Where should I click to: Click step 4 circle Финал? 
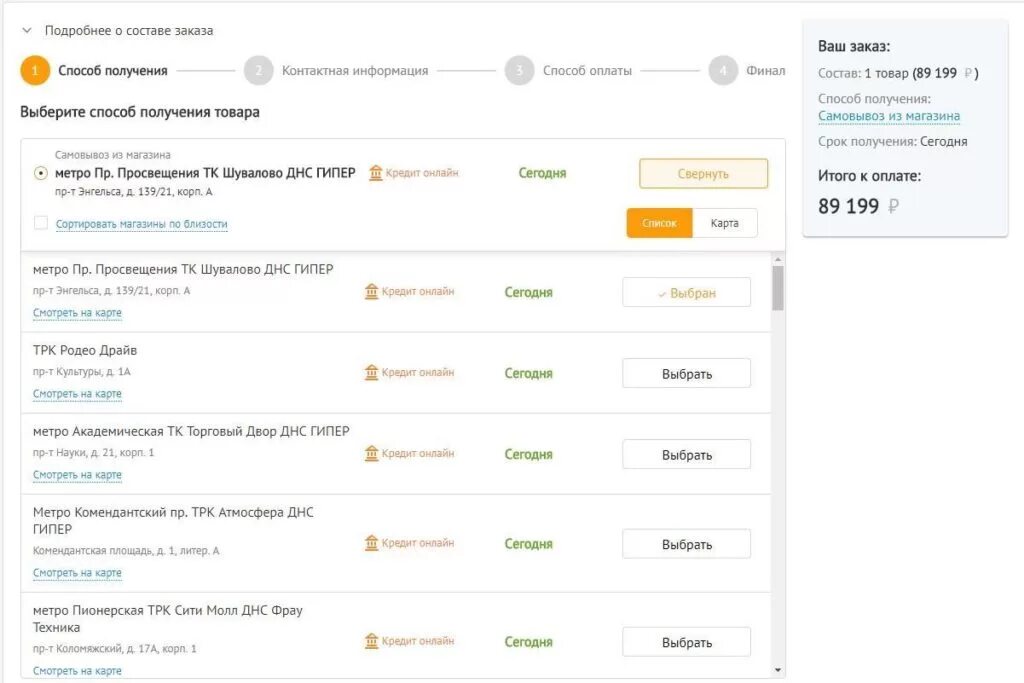tap(723, 71)
